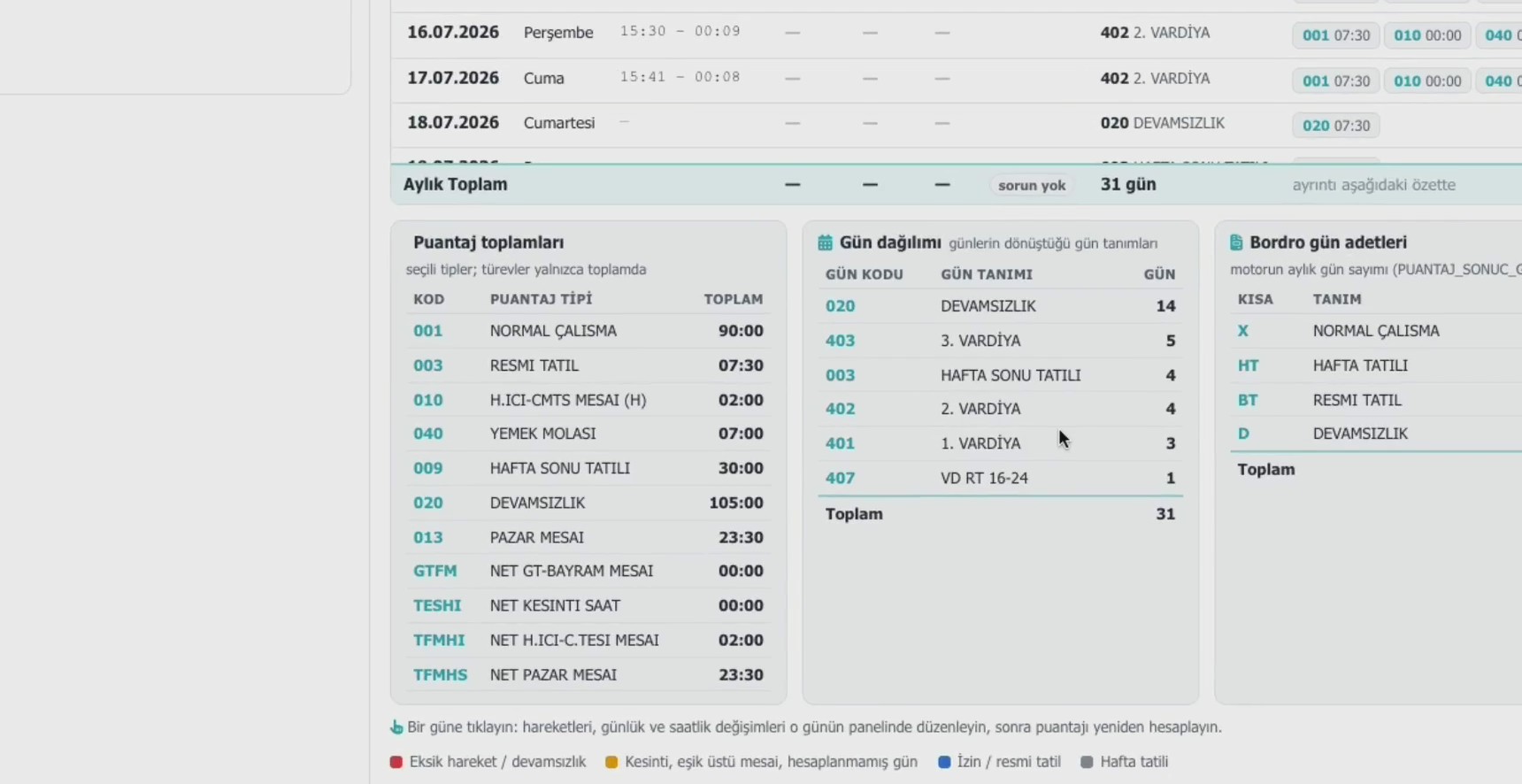
Task: Click the orange legend square for Kesinti
Action: point(611,762)
